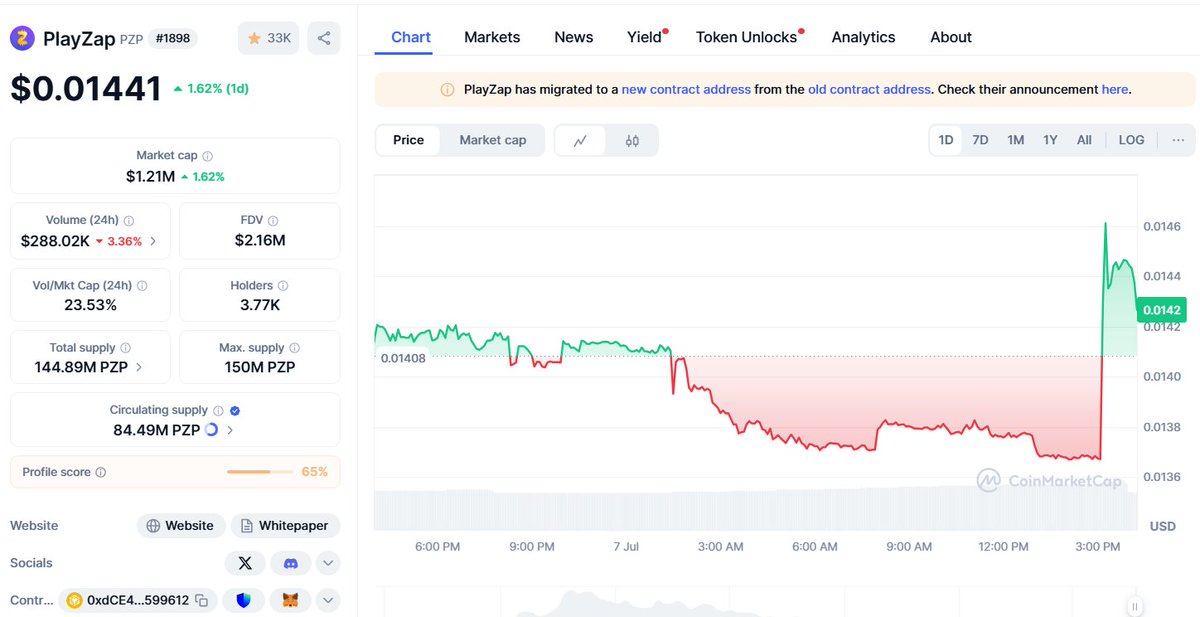Click the Profile score progress bar
This screenshot has width=1200, height=617.
(x=260, y=472)
